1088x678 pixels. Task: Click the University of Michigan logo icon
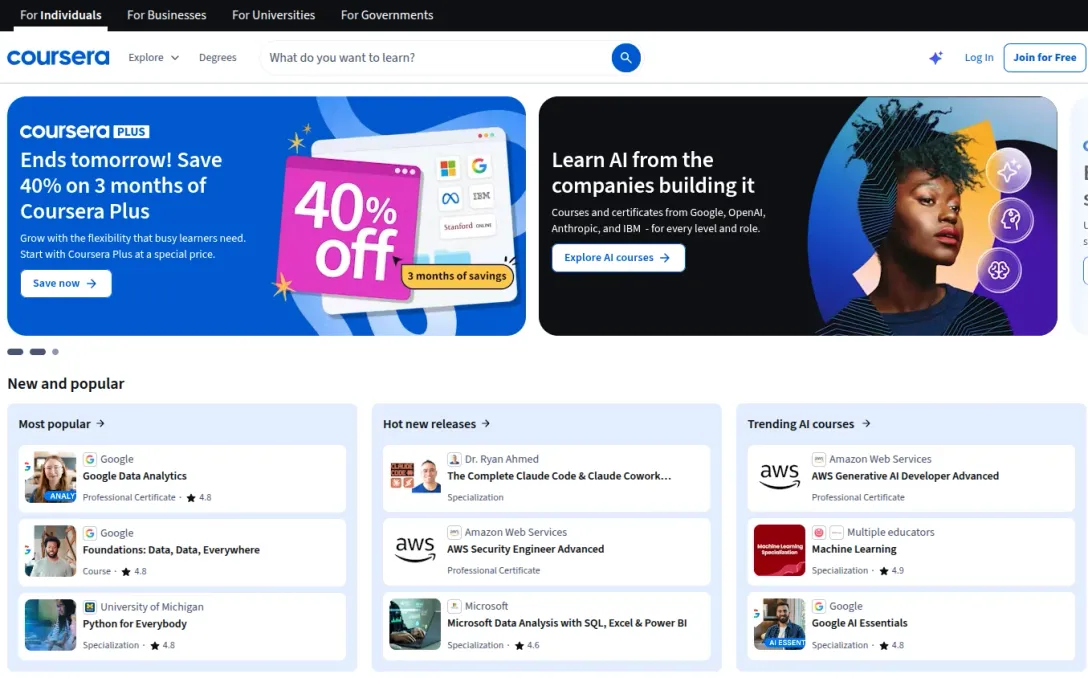tap(90, 607)
